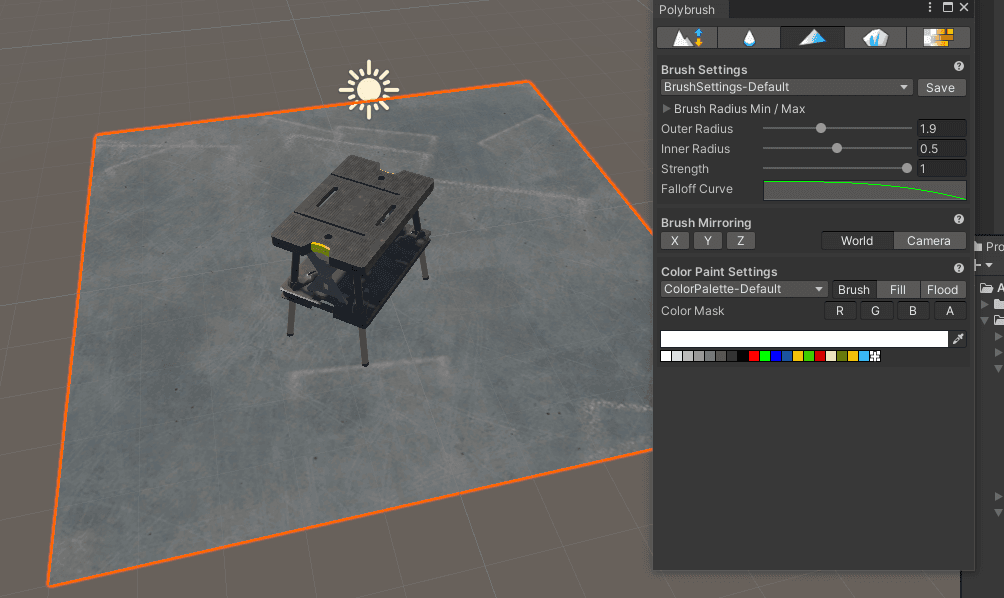Image resolution: width=1004 pixels, height=598 pixels.
Task: Click the 'Inner Radius' label
Action: pos(695,149)
